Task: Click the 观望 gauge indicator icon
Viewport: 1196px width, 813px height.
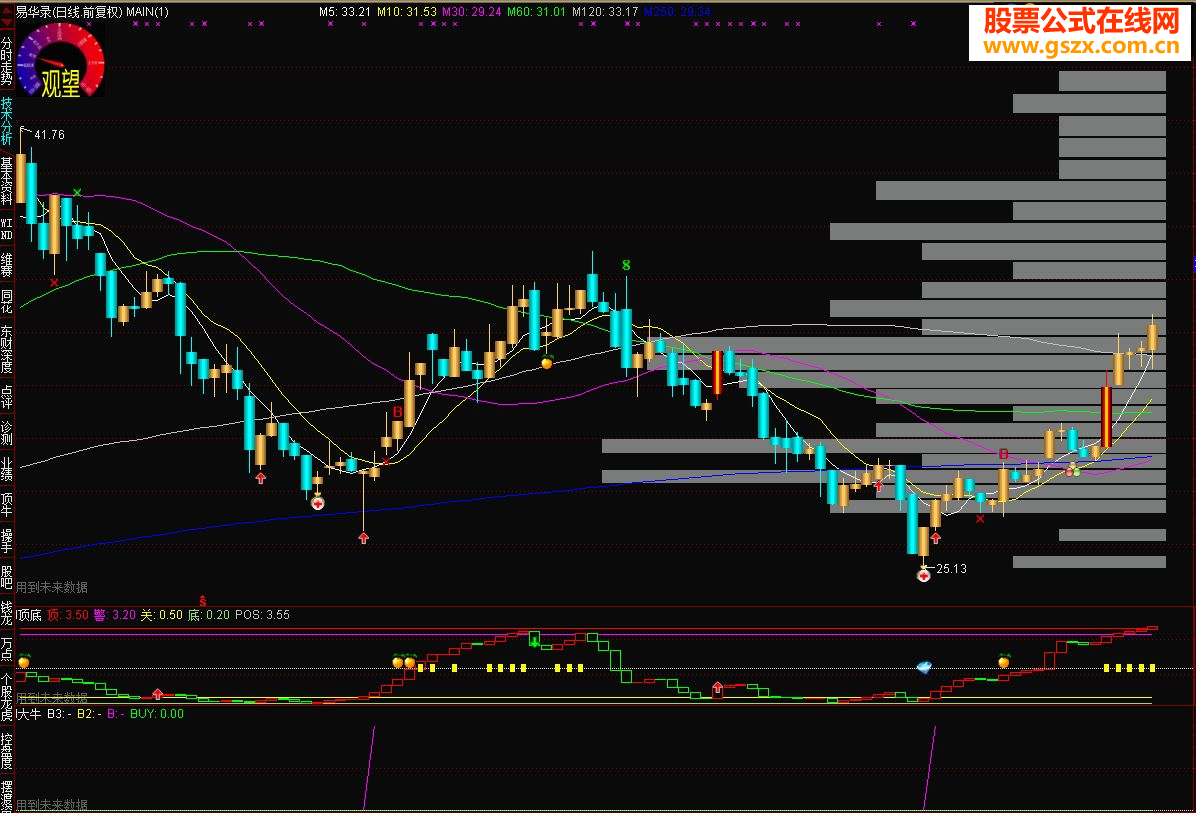Action: (x=60, y=60)
